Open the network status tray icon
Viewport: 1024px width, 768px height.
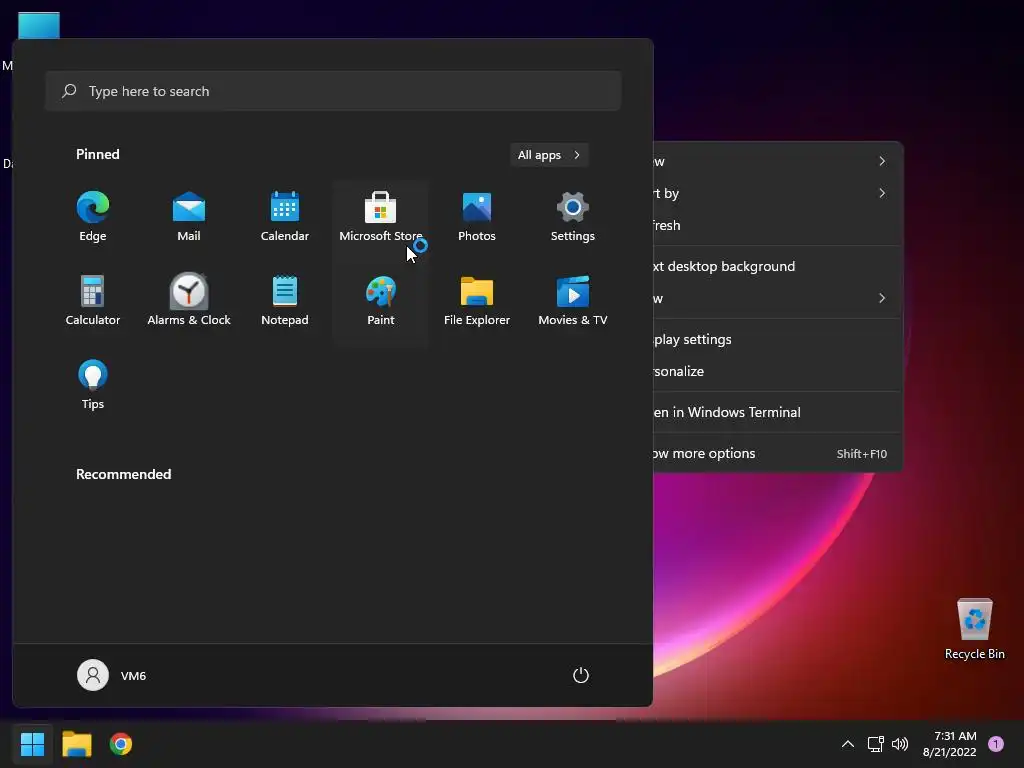coord(875,744)
